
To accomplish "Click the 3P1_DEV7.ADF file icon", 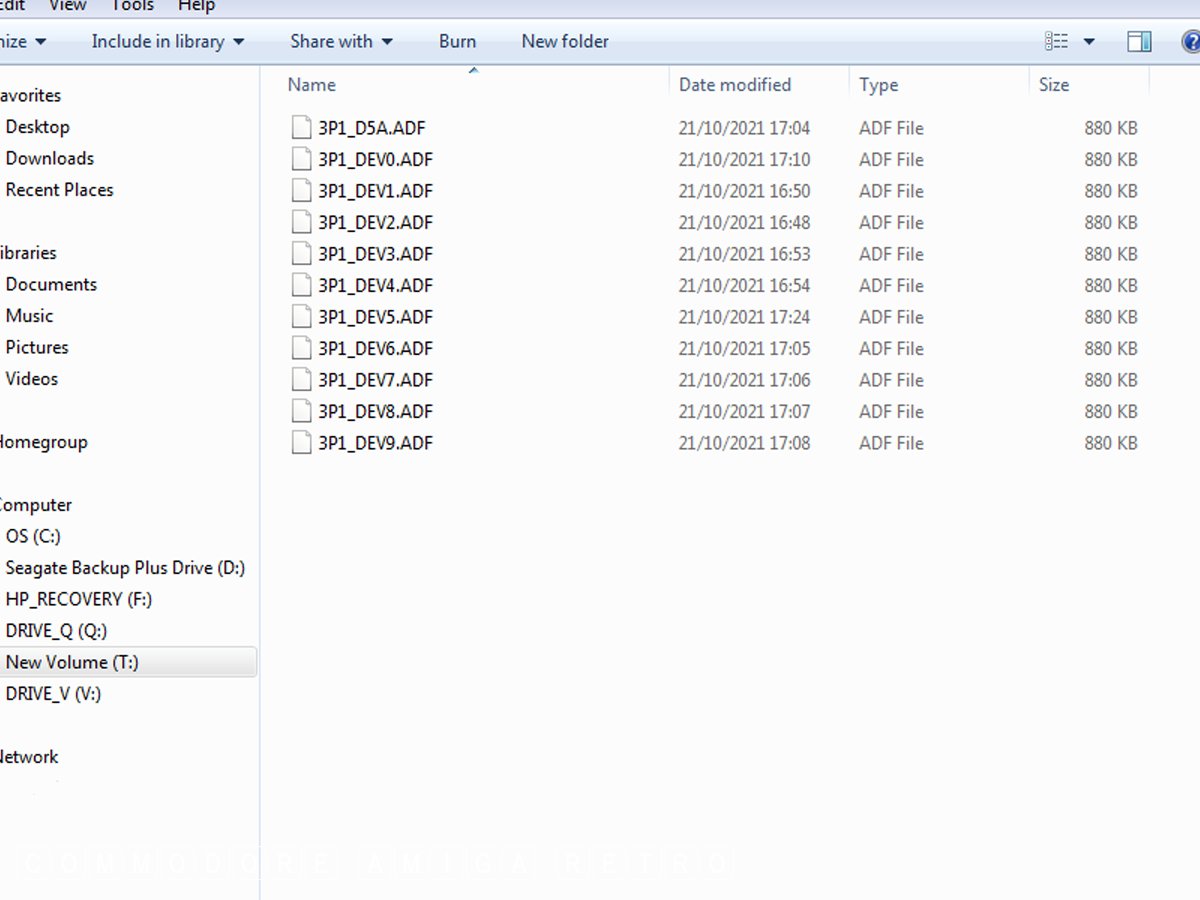I will 301,380.
